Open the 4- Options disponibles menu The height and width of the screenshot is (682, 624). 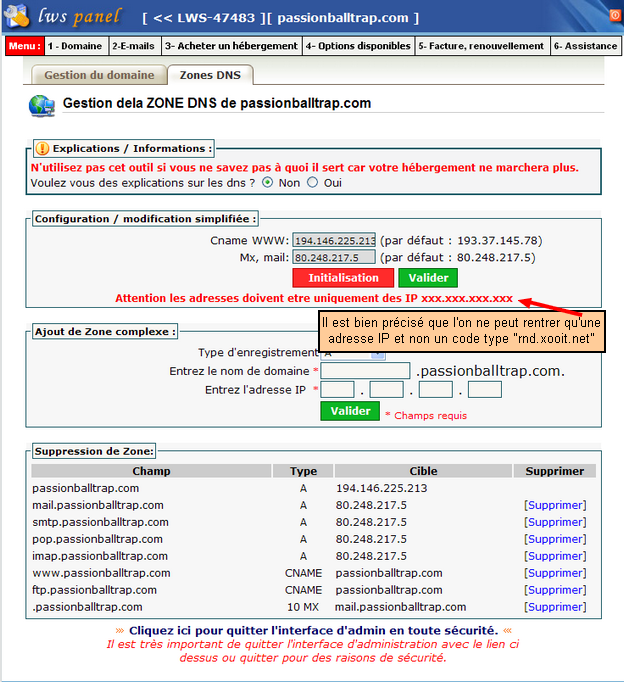pyautogui.click(x=358, y=46)
